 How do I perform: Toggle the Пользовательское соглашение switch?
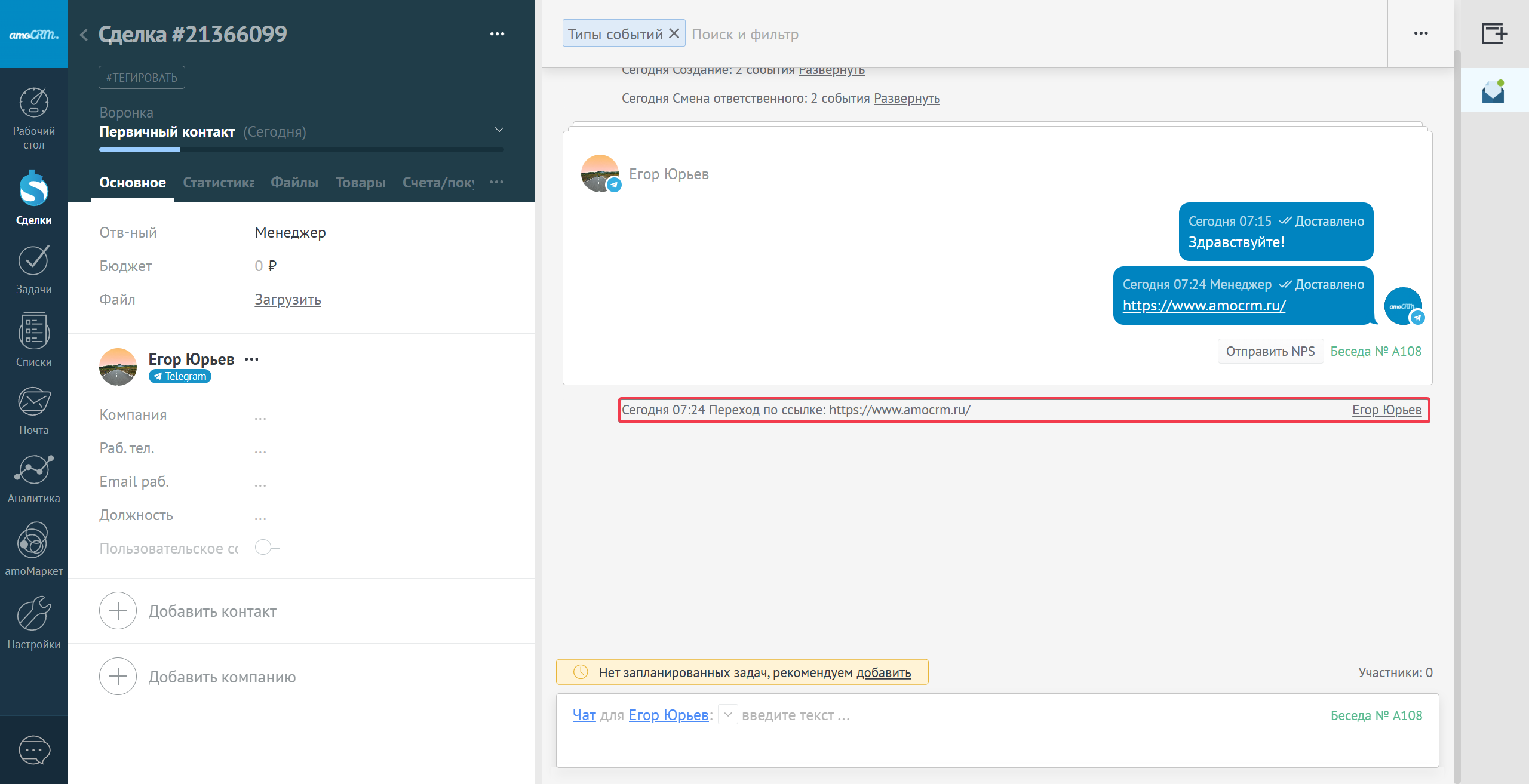[x=266, y=548]
